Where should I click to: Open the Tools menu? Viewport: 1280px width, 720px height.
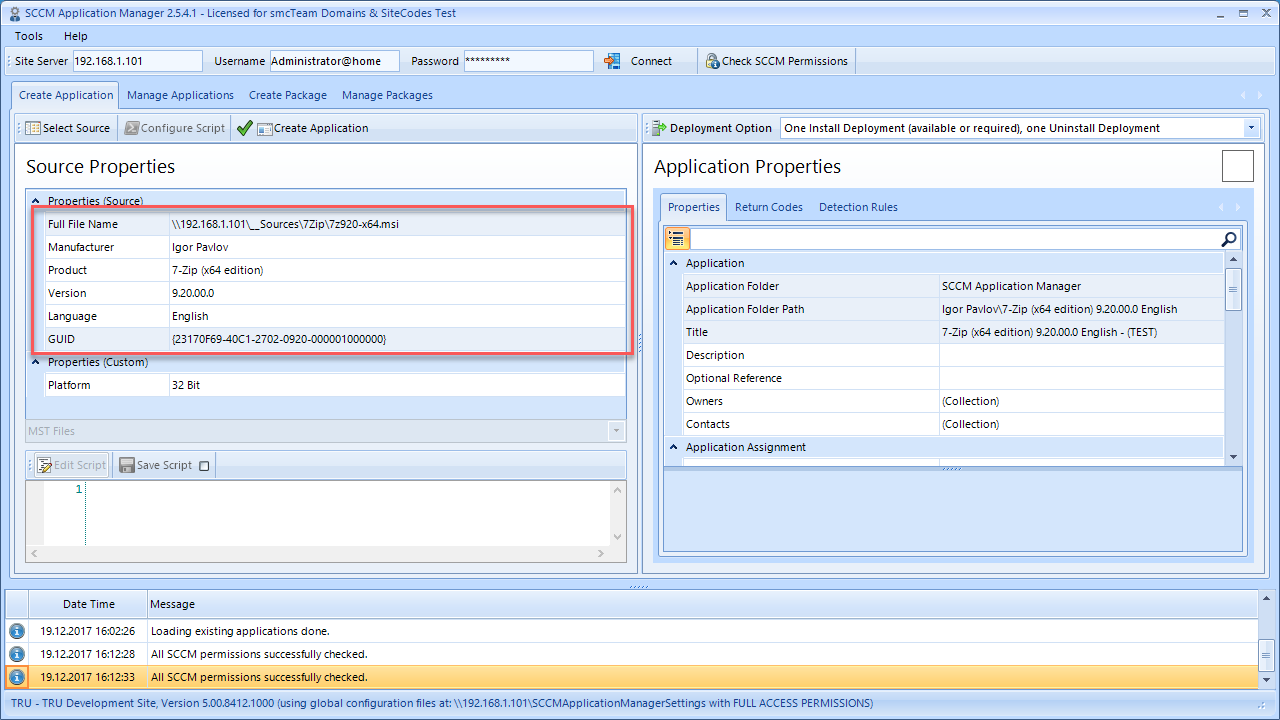(29, 36)
